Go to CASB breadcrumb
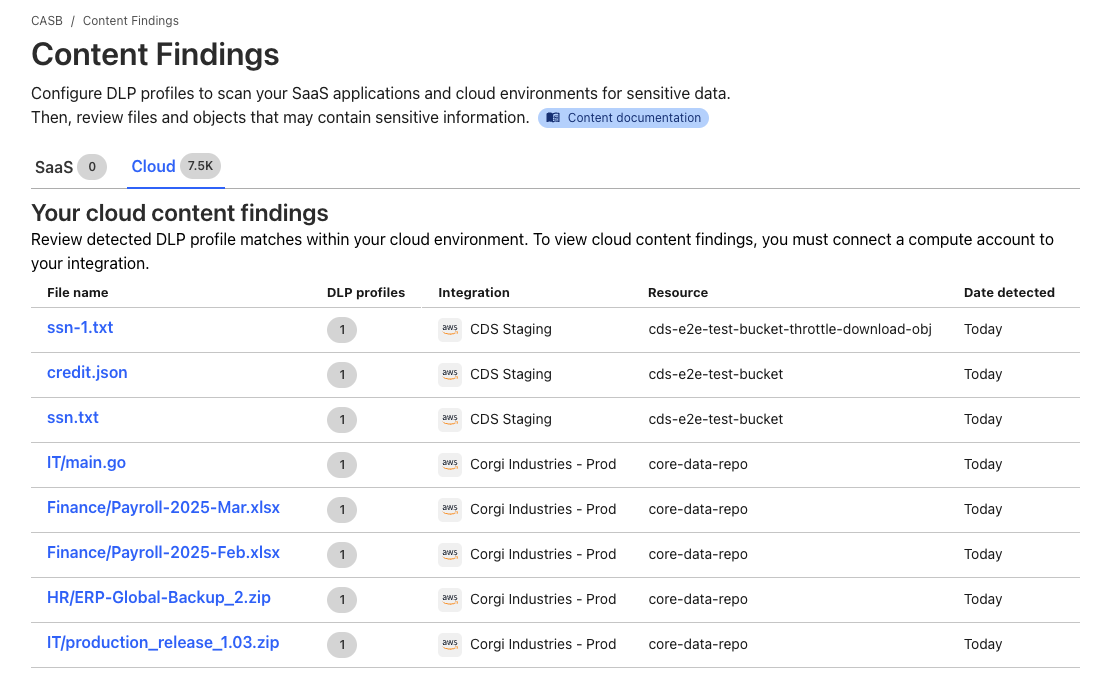The image size is (1111, 677). click(x=47, y=21)
